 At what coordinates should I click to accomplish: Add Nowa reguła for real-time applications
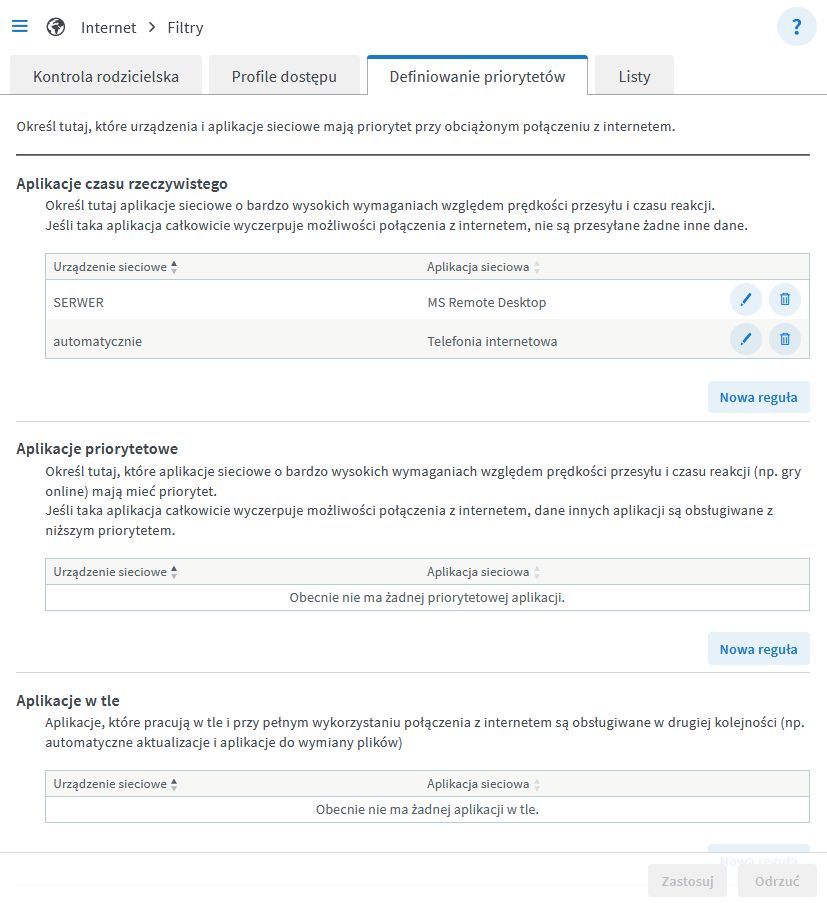coord(758,397)
